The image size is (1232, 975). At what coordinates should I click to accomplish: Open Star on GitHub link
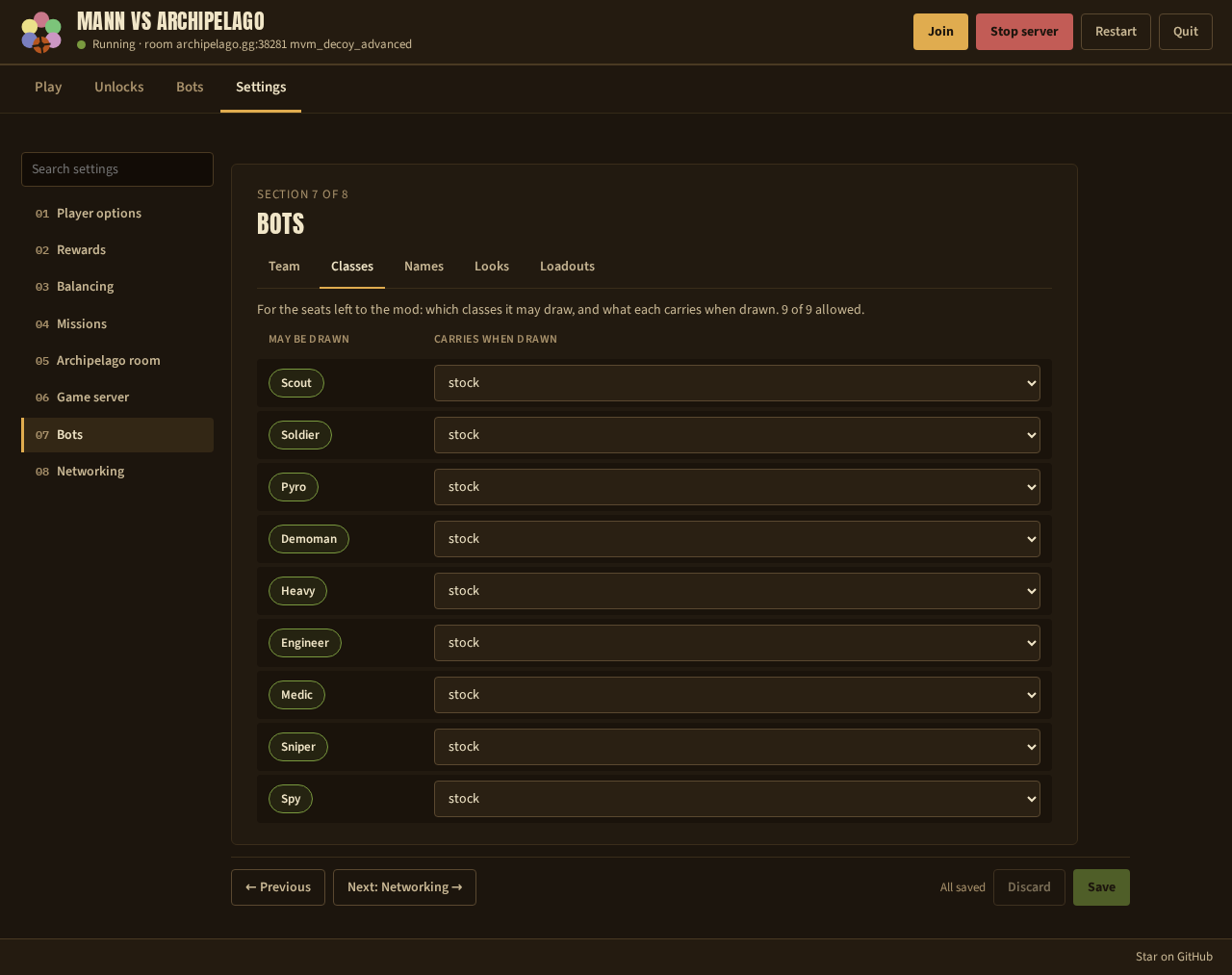[1174, 957]
